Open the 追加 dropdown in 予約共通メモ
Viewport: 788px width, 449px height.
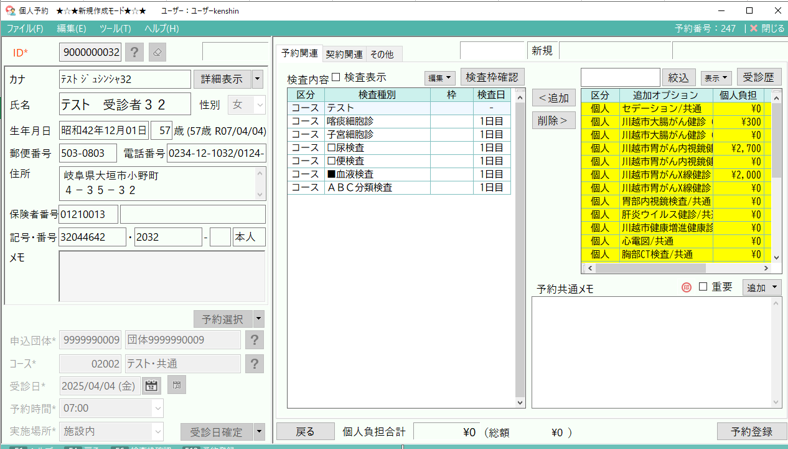(x=760, y=288)
